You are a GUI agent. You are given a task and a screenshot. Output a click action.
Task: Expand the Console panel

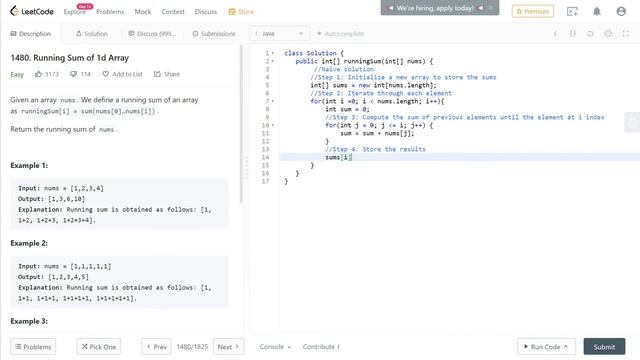(x=275, y=347)
